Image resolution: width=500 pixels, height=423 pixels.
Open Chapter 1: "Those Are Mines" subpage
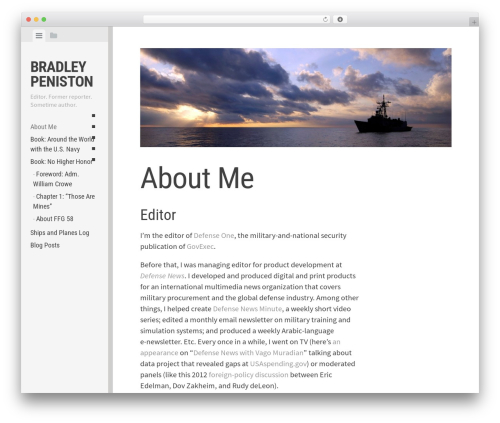click(x=64, y=201)
